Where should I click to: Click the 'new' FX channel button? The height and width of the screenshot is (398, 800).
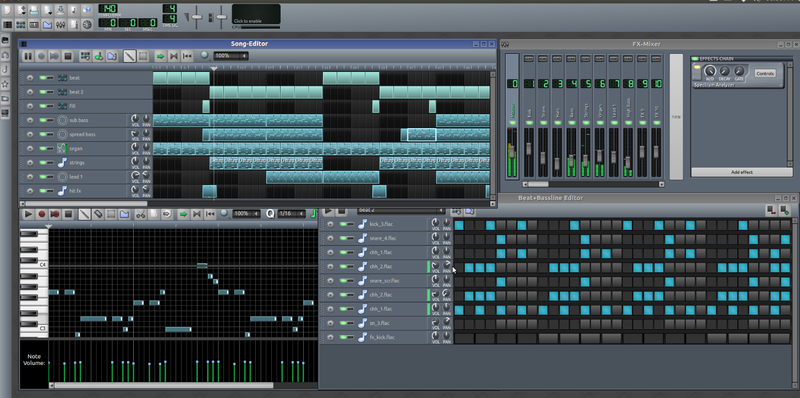point(676,116)
